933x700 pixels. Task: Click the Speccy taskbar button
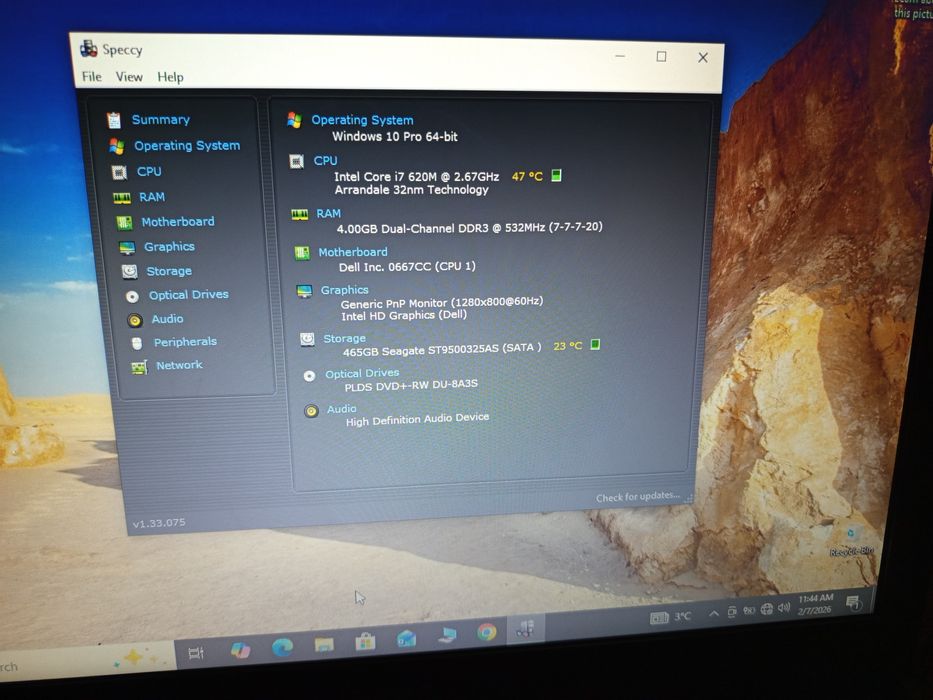tap(525, 629)
